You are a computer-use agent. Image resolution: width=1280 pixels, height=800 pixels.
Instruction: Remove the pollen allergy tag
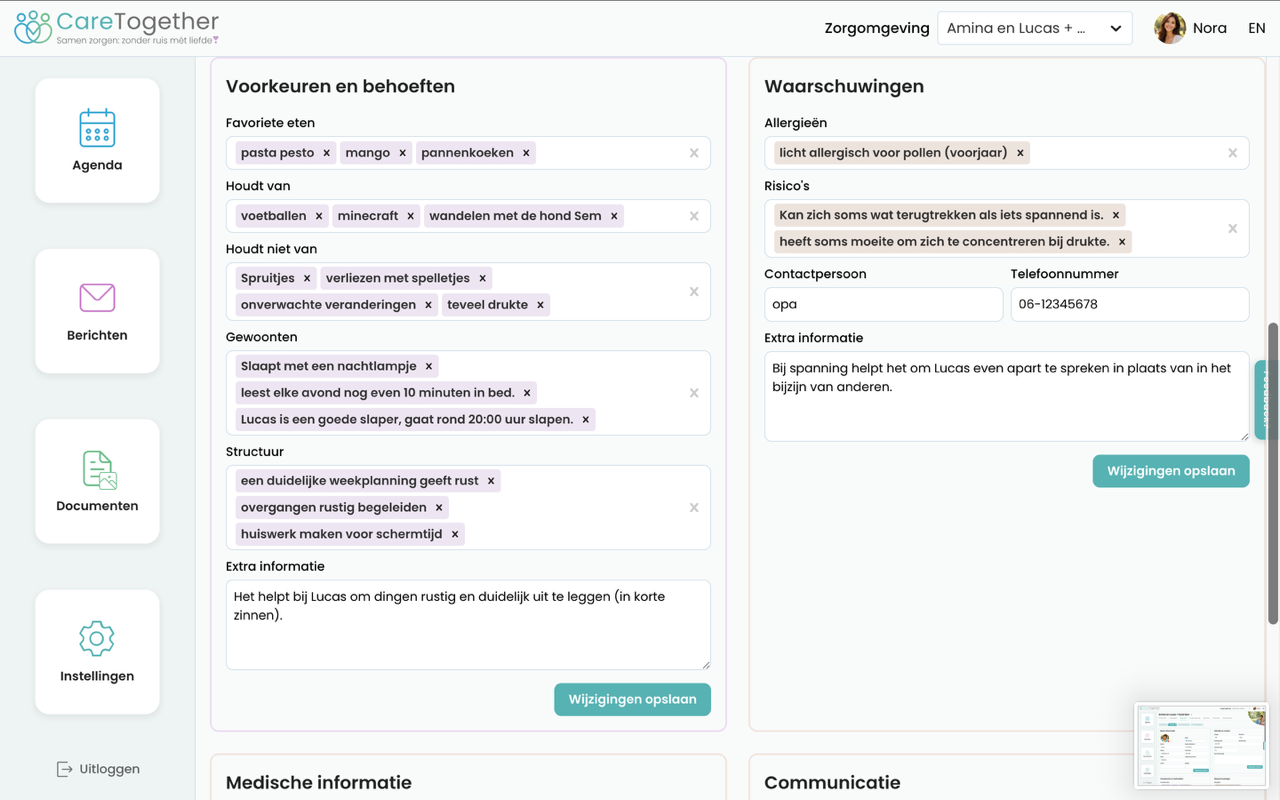pyautogui.click(x=1020, y=153)
